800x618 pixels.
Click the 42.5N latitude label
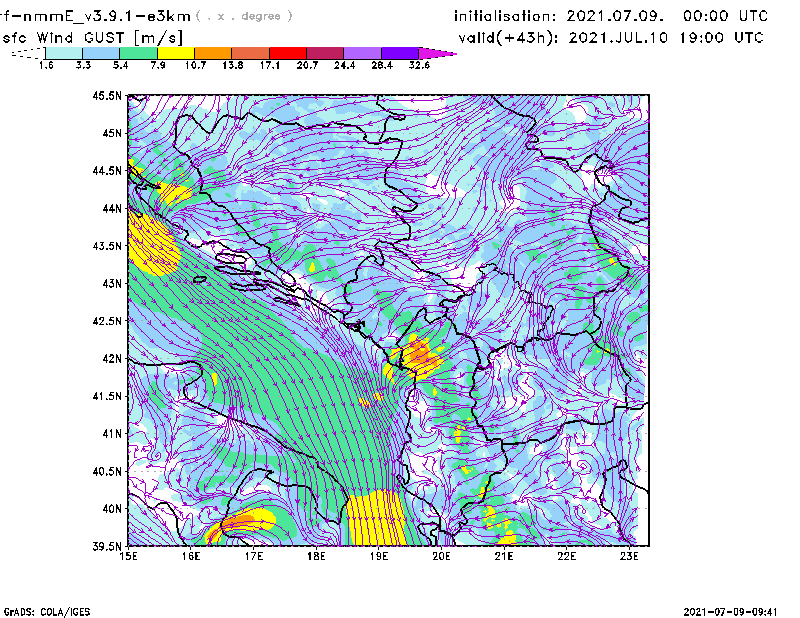point(107,321)
